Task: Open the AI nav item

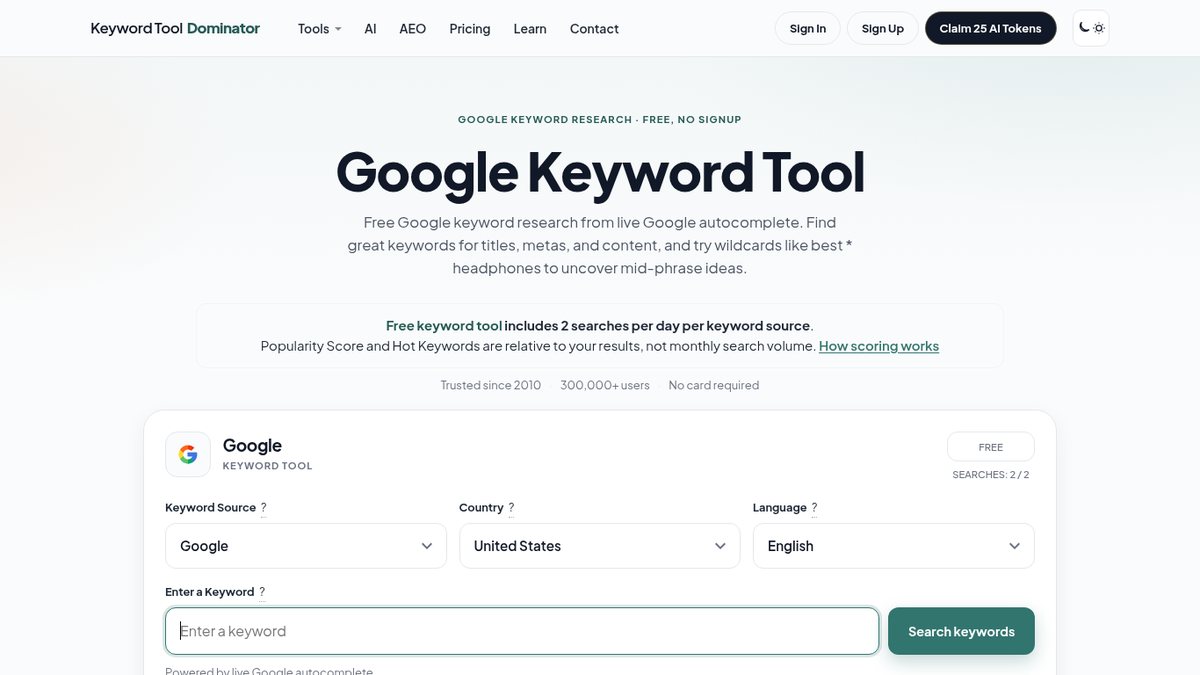Action: 370,28
